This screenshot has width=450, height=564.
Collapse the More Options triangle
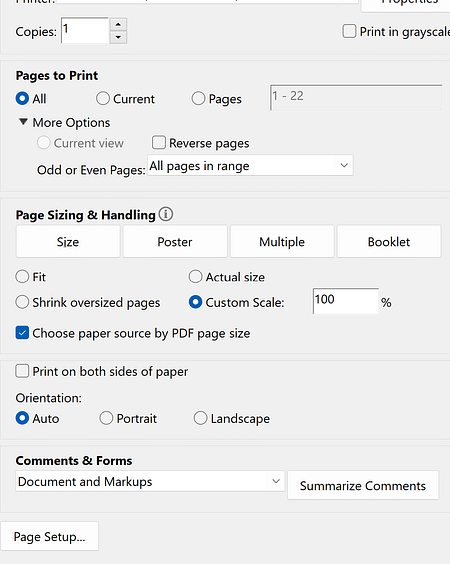pyautogui.click(x=23, y=122)
